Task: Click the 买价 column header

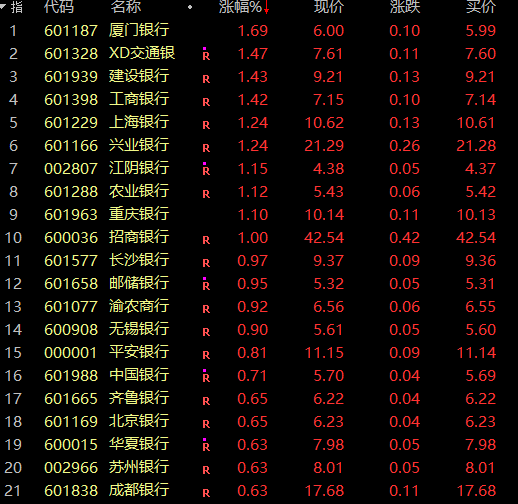Action: click(x=481, y=7)
